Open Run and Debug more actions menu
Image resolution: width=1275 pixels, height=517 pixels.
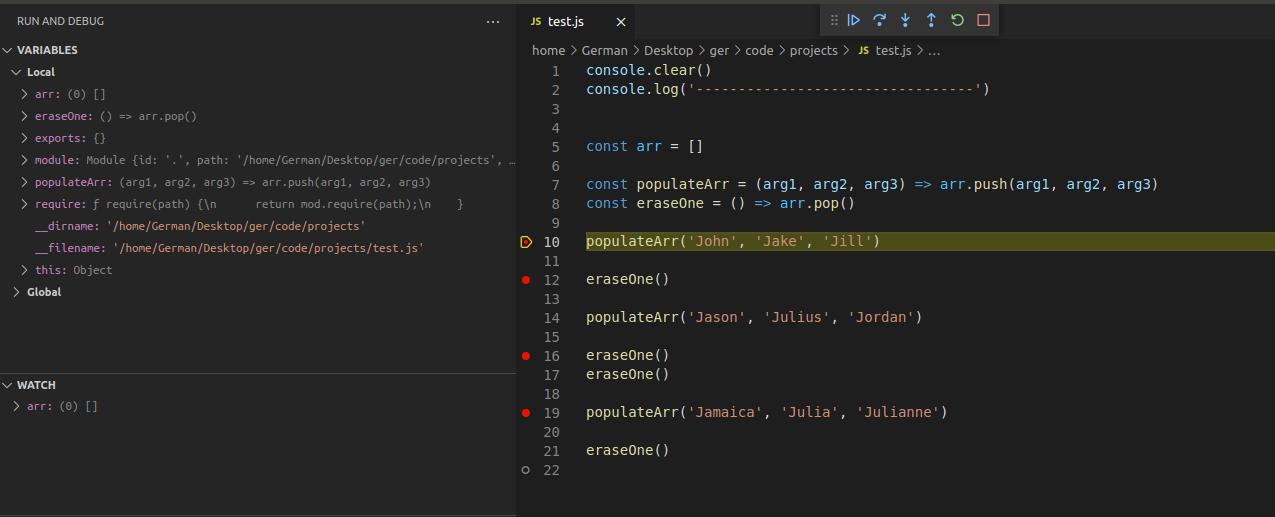pos(493,21)
